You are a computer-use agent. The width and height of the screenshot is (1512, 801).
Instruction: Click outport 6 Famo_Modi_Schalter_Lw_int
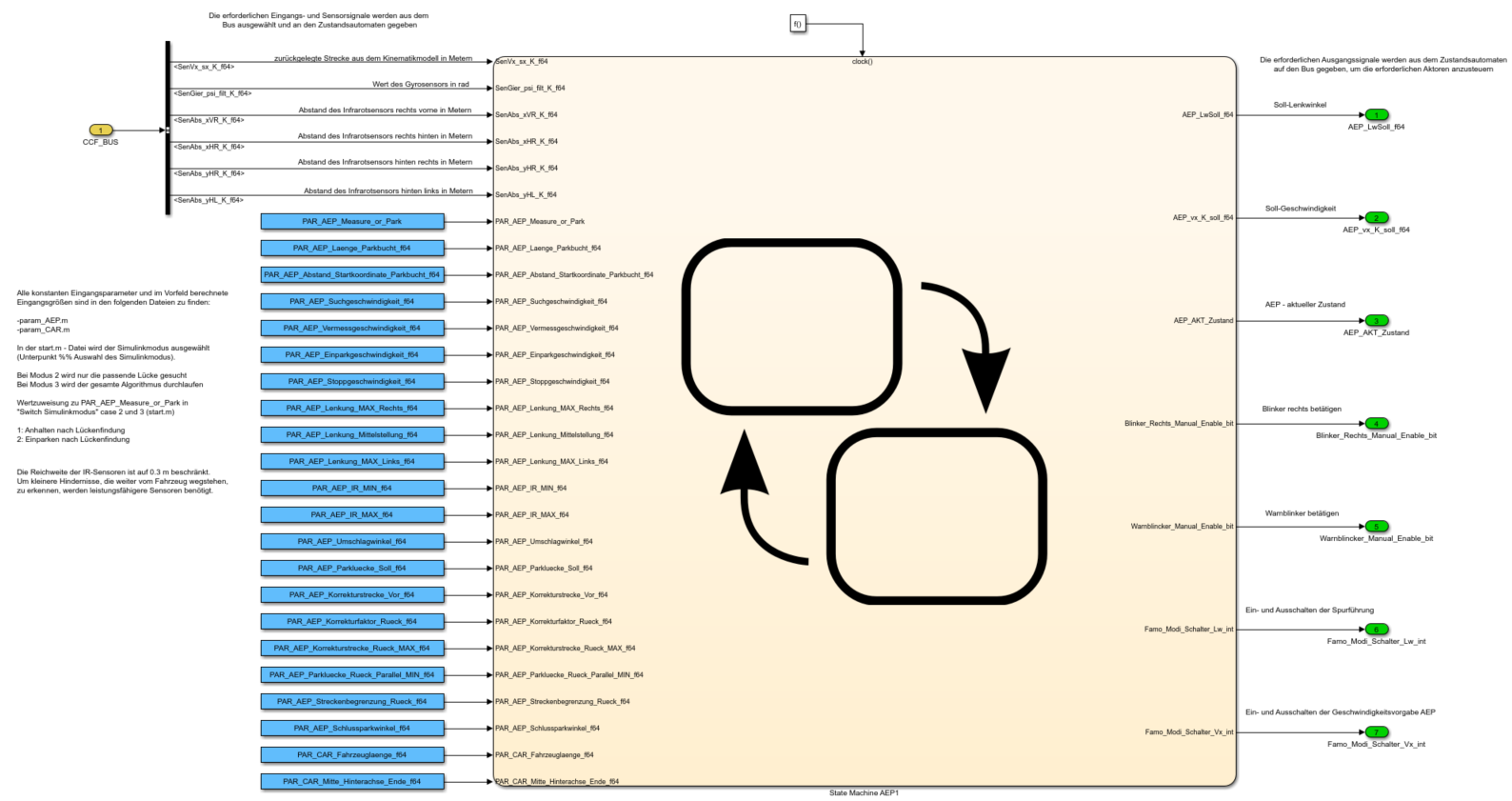coord(1376,630)
